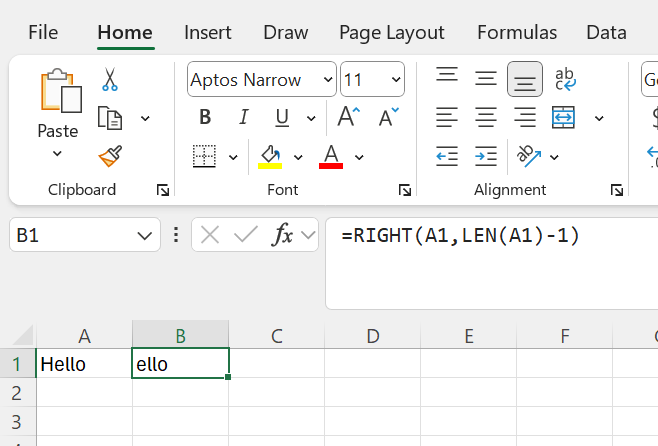This screenshot has width=658, height=446.
Task: Click the Paste clipboard icon
Action: [x=61, y=90]
